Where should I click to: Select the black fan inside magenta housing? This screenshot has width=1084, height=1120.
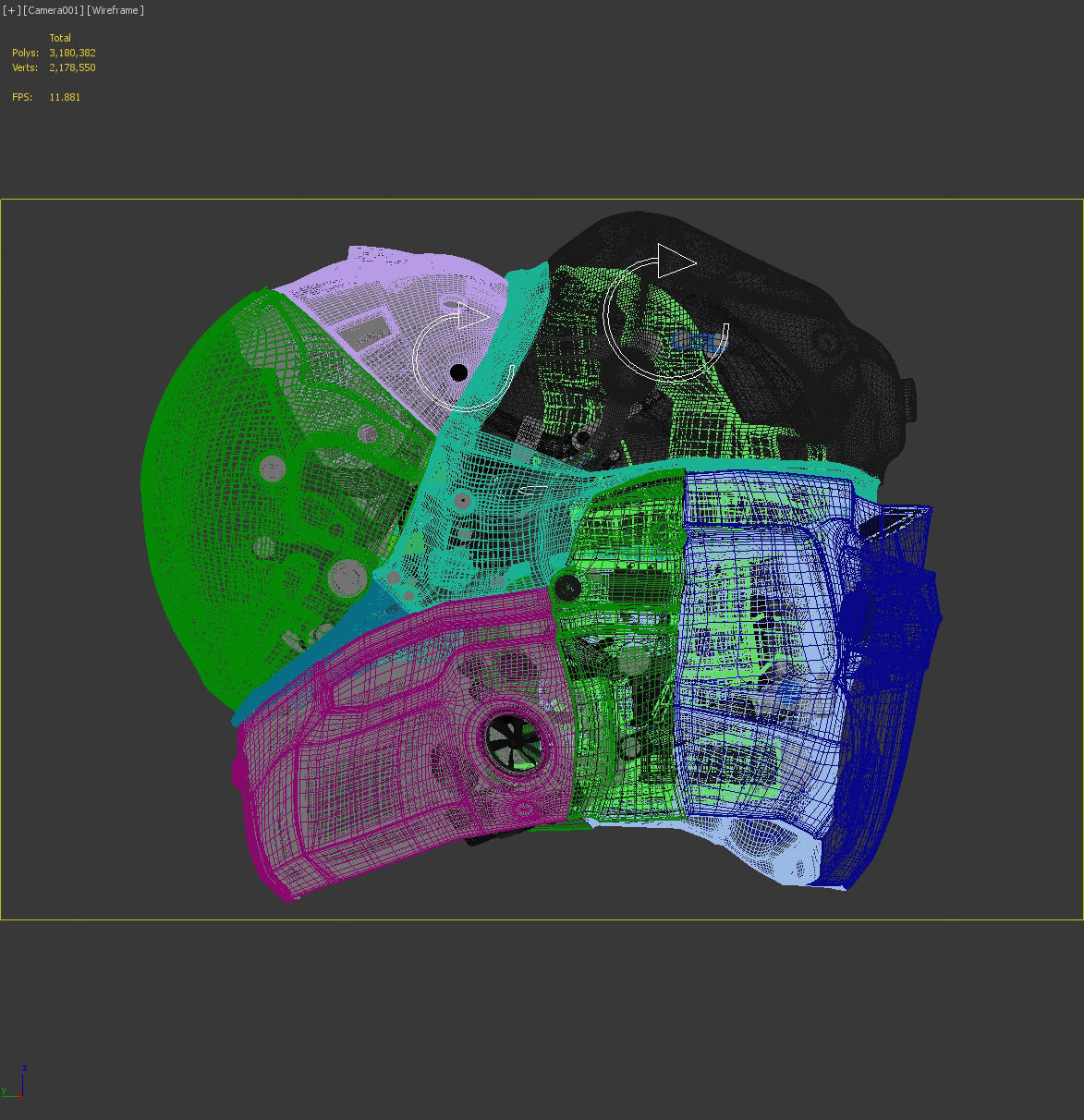(515, 741)
